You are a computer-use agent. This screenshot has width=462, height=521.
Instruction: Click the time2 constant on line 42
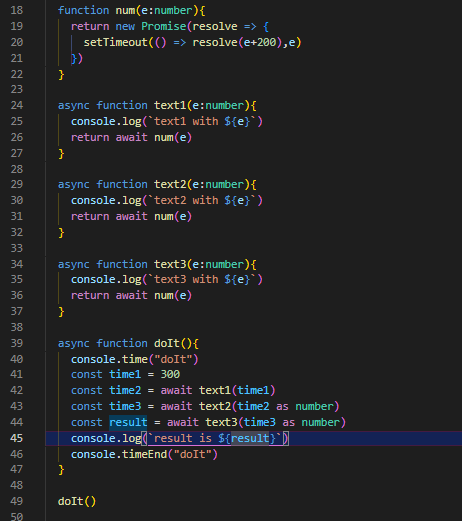pos(125,390)
